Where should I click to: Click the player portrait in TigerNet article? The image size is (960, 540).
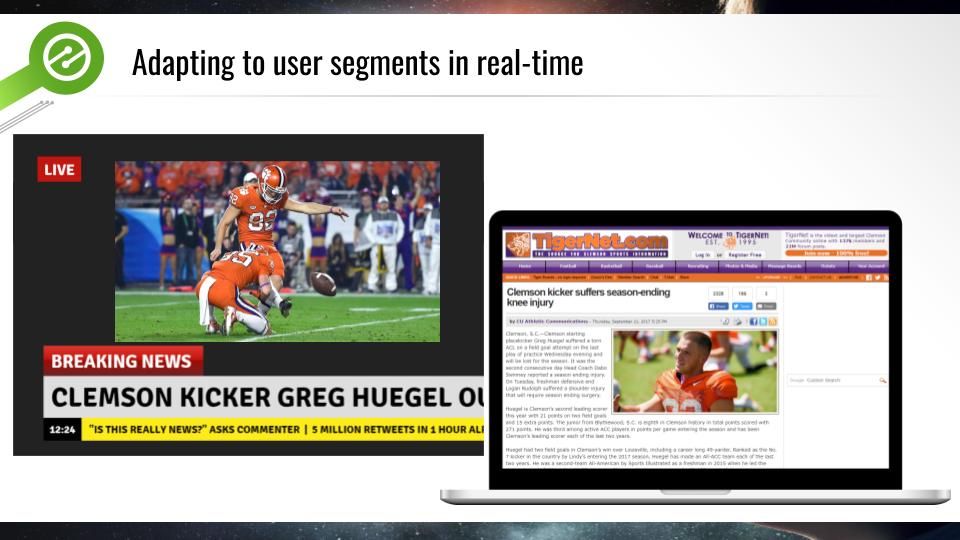click(695, 372)
